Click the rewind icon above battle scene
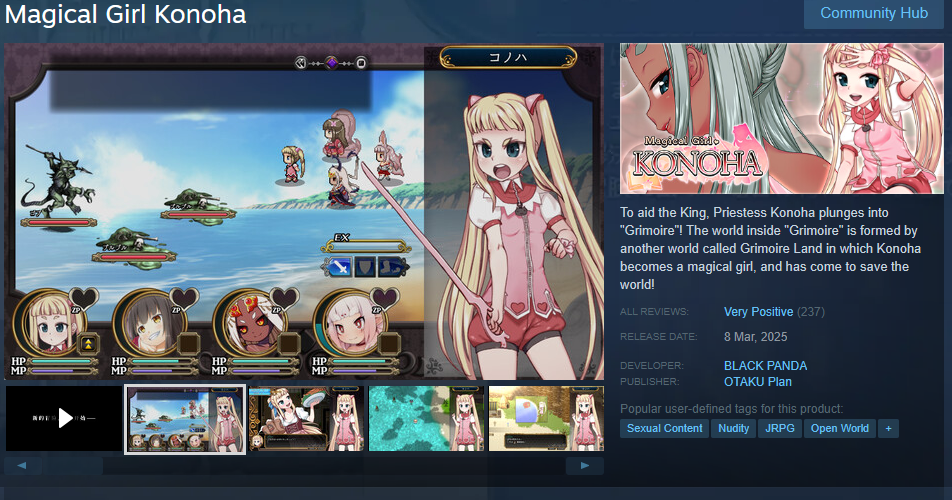Image resolution: width=952 pixels, height=500 pixels. click(x=301, y=62)
